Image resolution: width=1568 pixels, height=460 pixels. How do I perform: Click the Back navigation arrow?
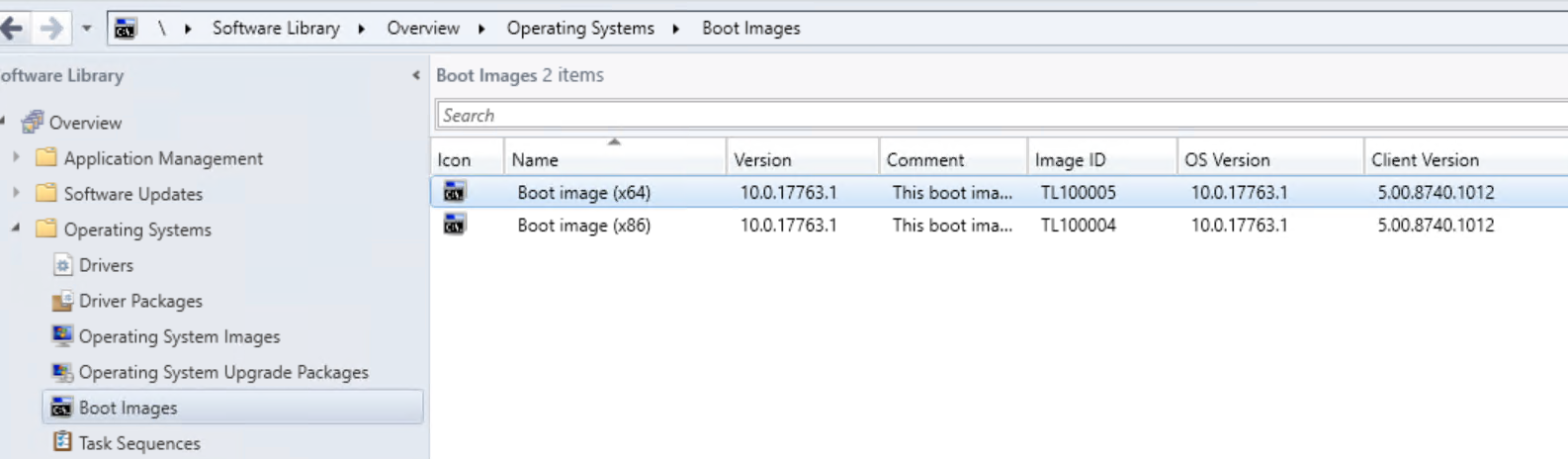(12, 29)
